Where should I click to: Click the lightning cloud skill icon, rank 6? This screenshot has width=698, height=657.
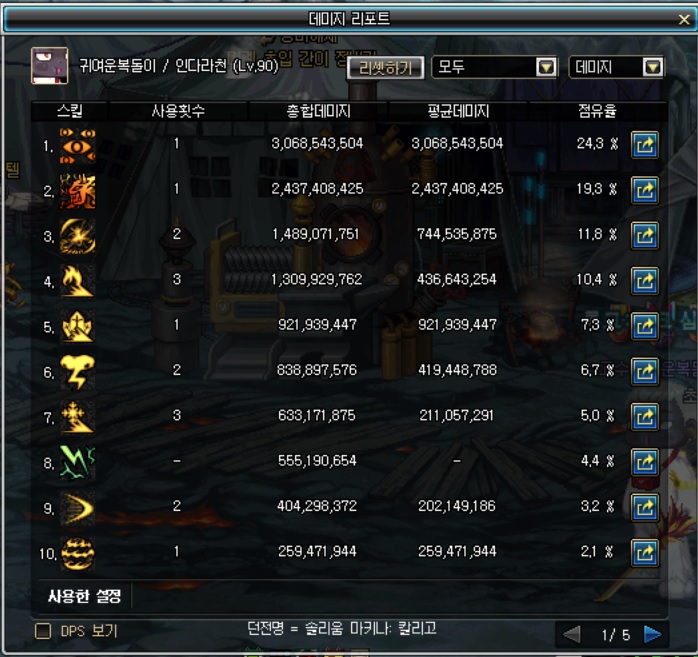coord(77,372)
